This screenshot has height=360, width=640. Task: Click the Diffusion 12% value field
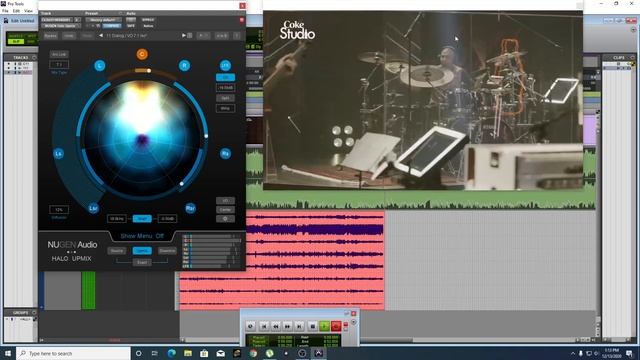(x=59, y=210)
